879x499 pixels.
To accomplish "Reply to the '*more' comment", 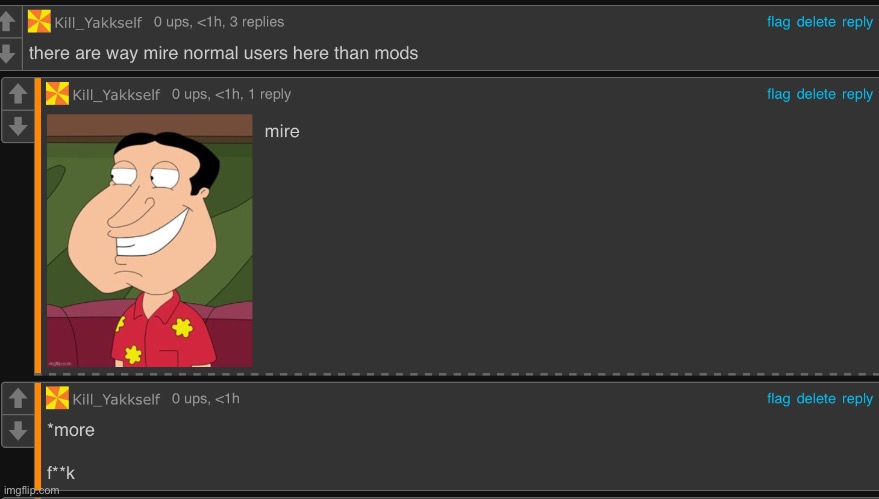I will click(x=857, y=399).
